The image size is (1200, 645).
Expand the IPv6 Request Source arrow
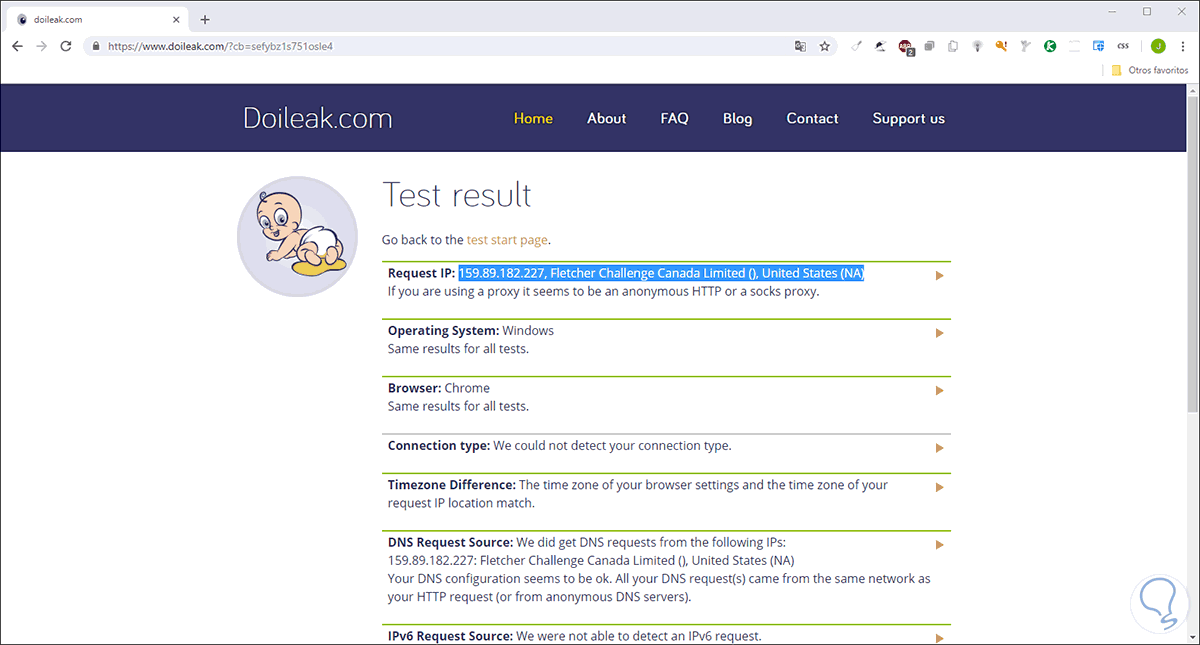[x=940, y=637]
